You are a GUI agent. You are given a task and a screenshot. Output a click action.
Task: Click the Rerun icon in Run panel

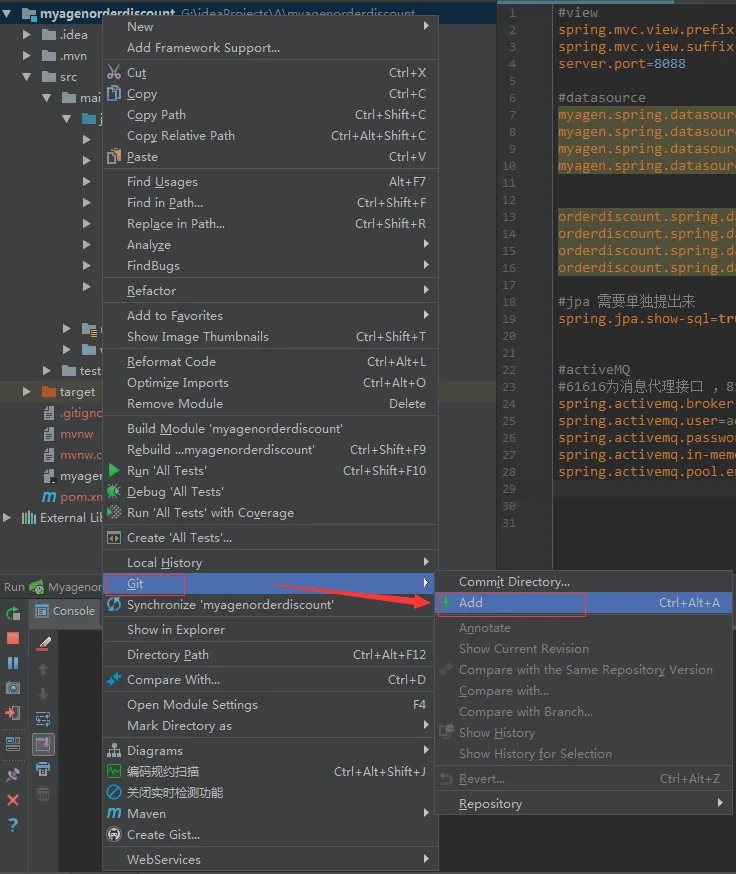point(13,613)
